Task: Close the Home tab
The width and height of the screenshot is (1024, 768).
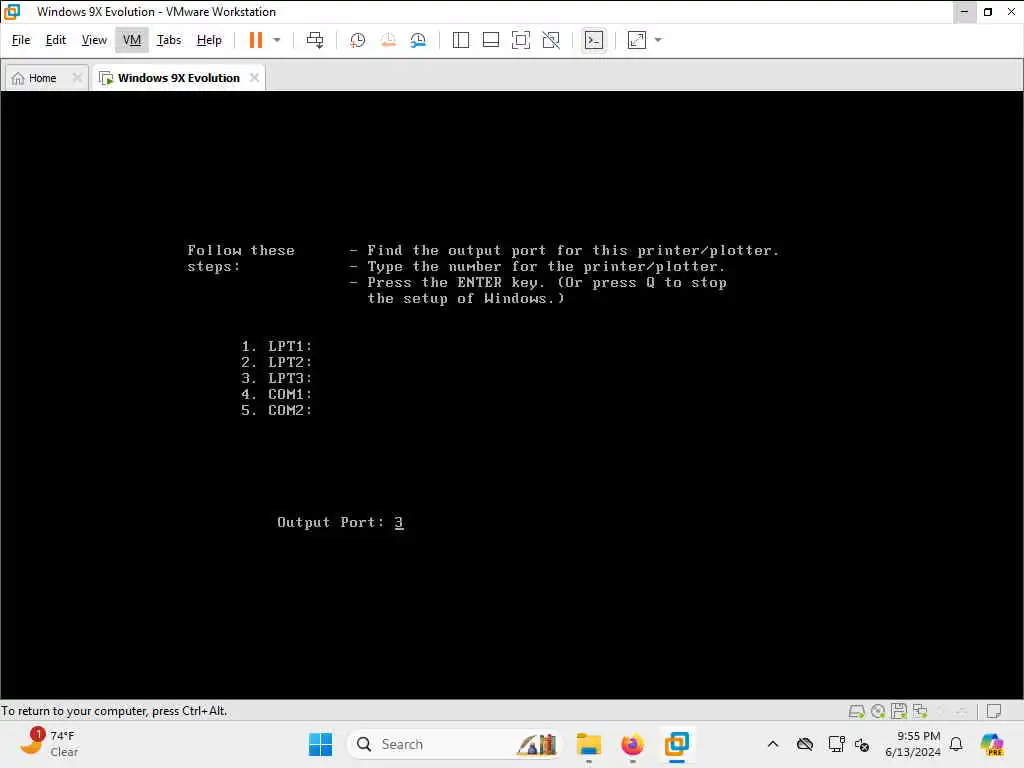Action: click(x=77, y=78)
